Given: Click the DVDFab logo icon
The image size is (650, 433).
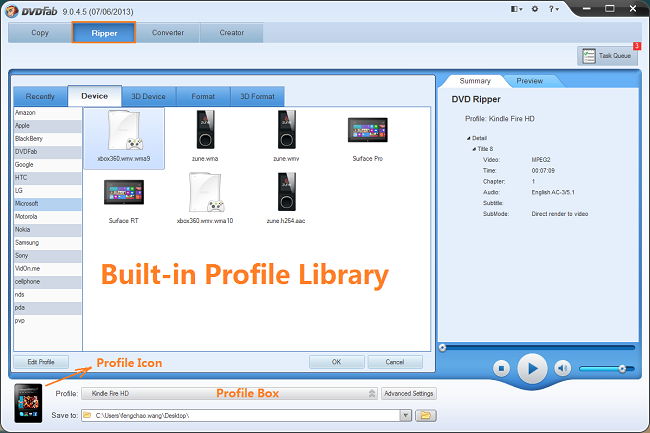Looking at the screenshot, I should point(12,10).
